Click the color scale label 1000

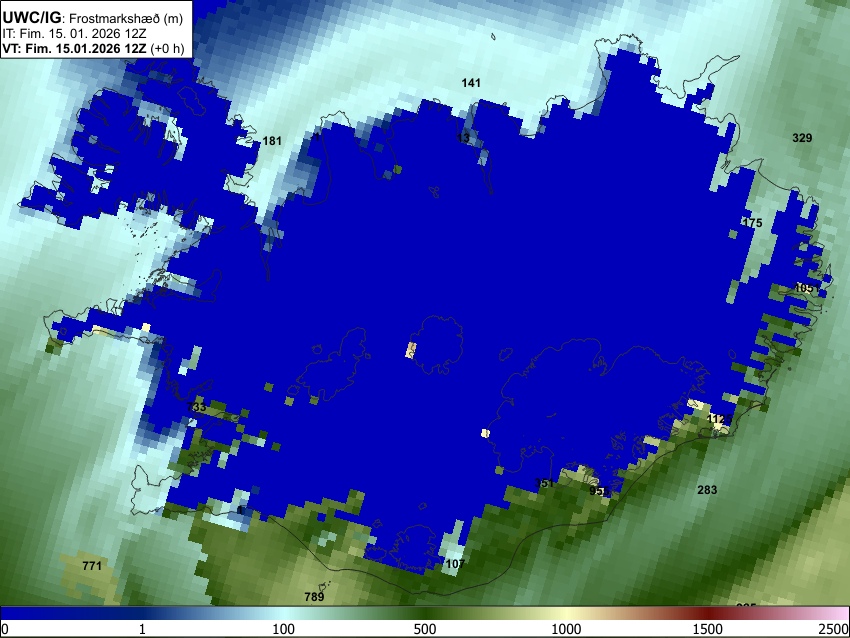pos(566,629)
